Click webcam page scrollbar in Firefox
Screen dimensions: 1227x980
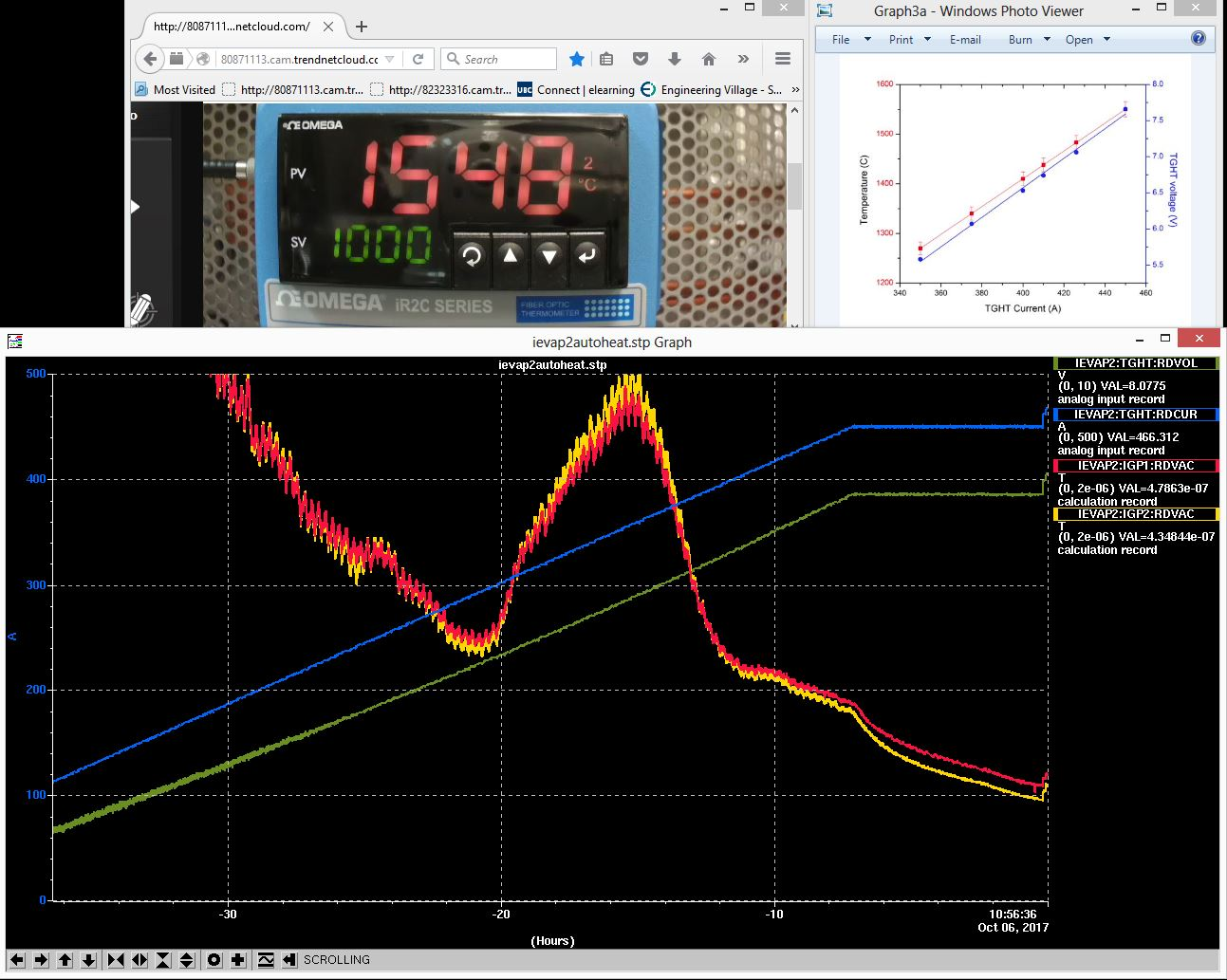pyautogui.click(x=795, y=186)
